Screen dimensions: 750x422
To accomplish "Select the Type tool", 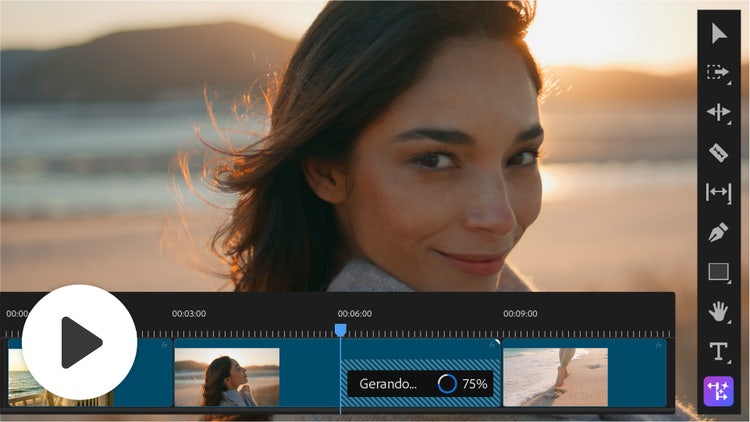I will pyautogui.click(x=718, y=351).
